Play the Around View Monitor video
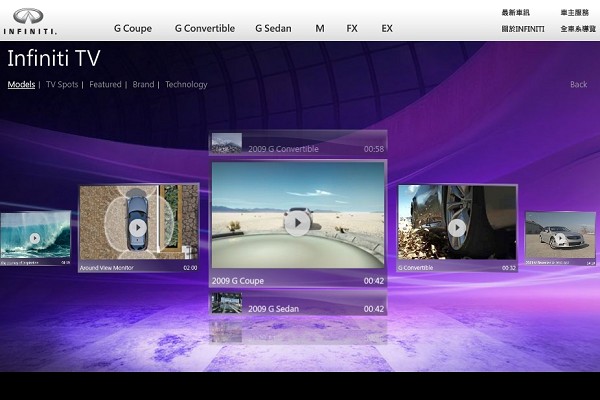 click(x=138, y=228)
